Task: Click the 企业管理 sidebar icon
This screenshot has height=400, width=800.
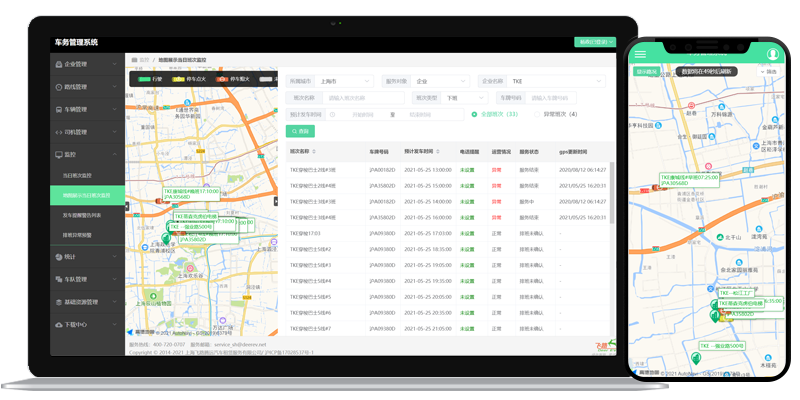Action: pyautogui.click(x=57, y=63)
